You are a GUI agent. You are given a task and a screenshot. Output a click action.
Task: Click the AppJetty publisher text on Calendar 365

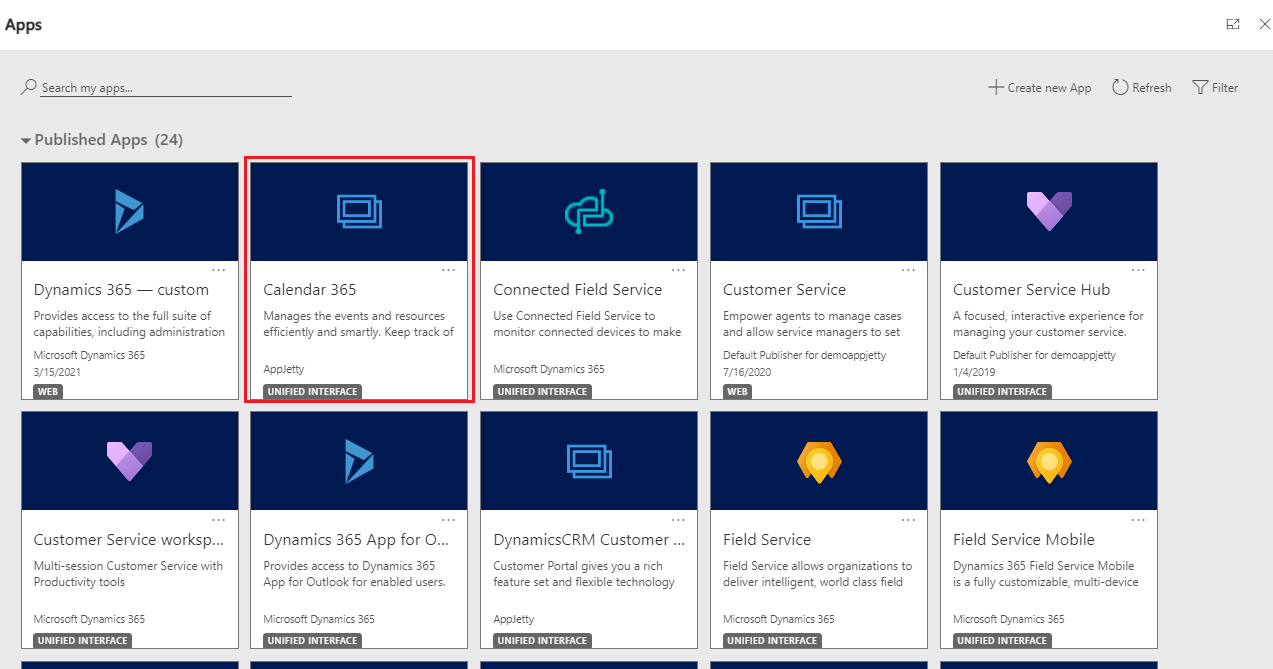click(283, 369)
